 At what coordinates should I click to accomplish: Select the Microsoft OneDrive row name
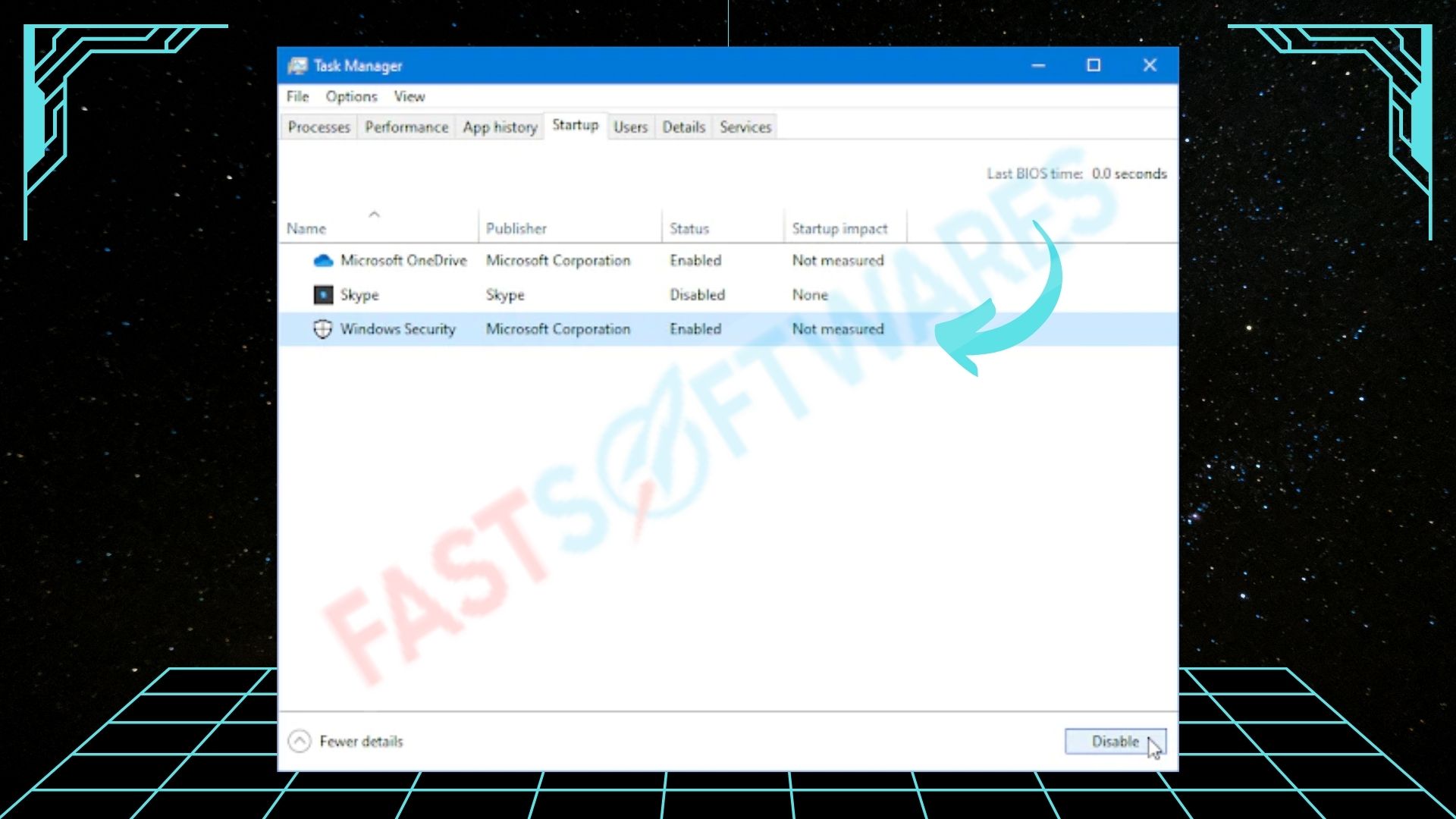(403, 260)
